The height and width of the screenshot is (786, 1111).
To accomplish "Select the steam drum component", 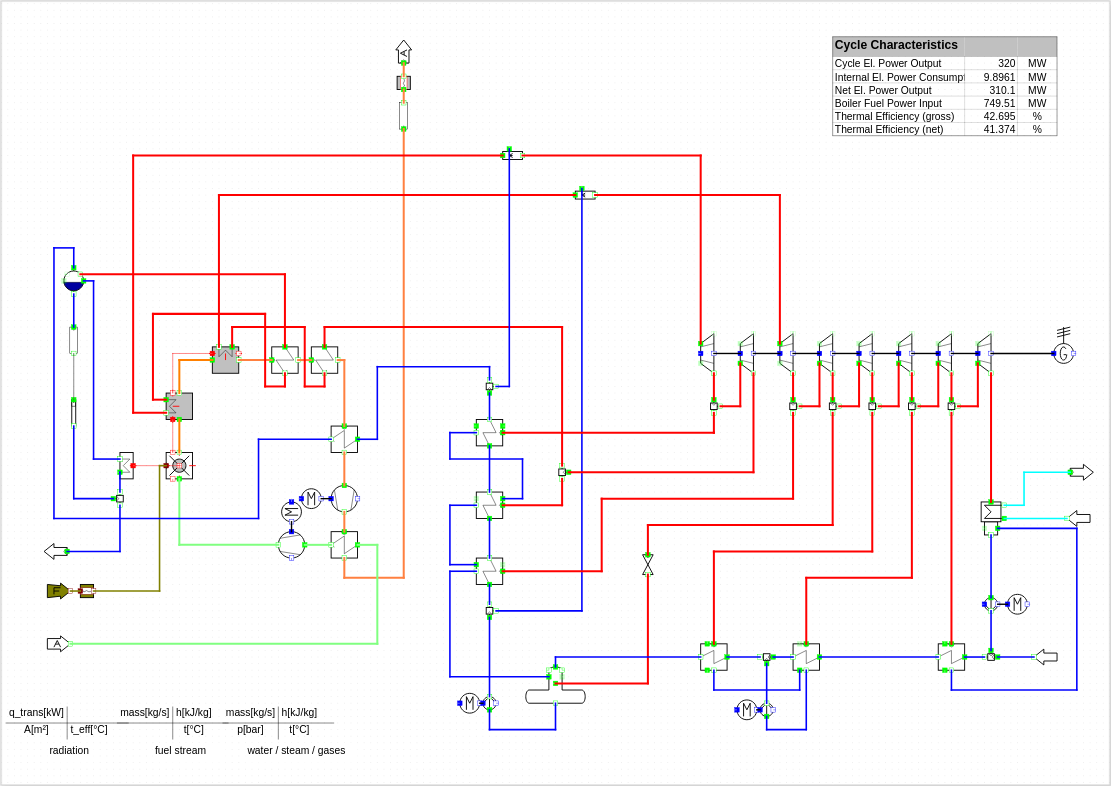I will pyautogui.click(x=73, y=281).
